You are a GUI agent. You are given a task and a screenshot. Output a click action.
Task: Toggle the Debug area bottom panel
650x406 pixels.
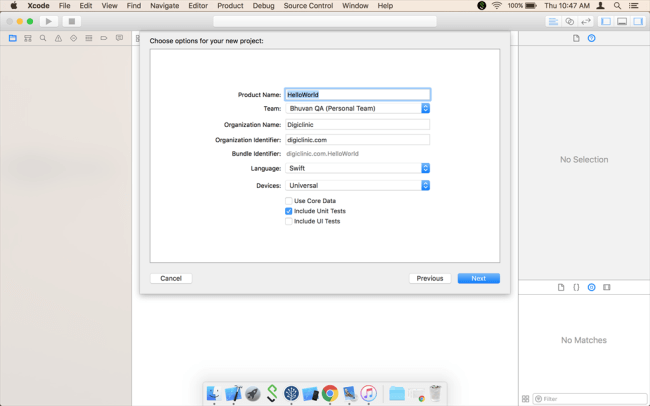622,22
